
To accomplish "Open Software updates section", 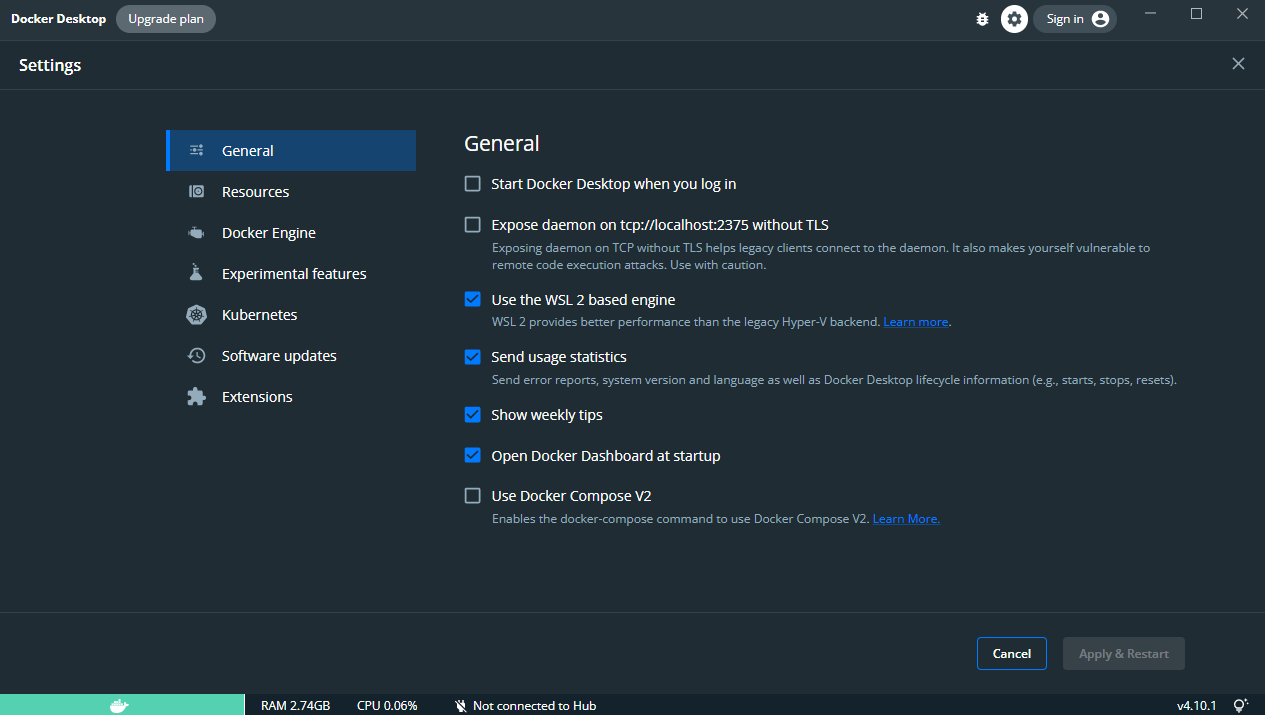I will click(291, 356).
